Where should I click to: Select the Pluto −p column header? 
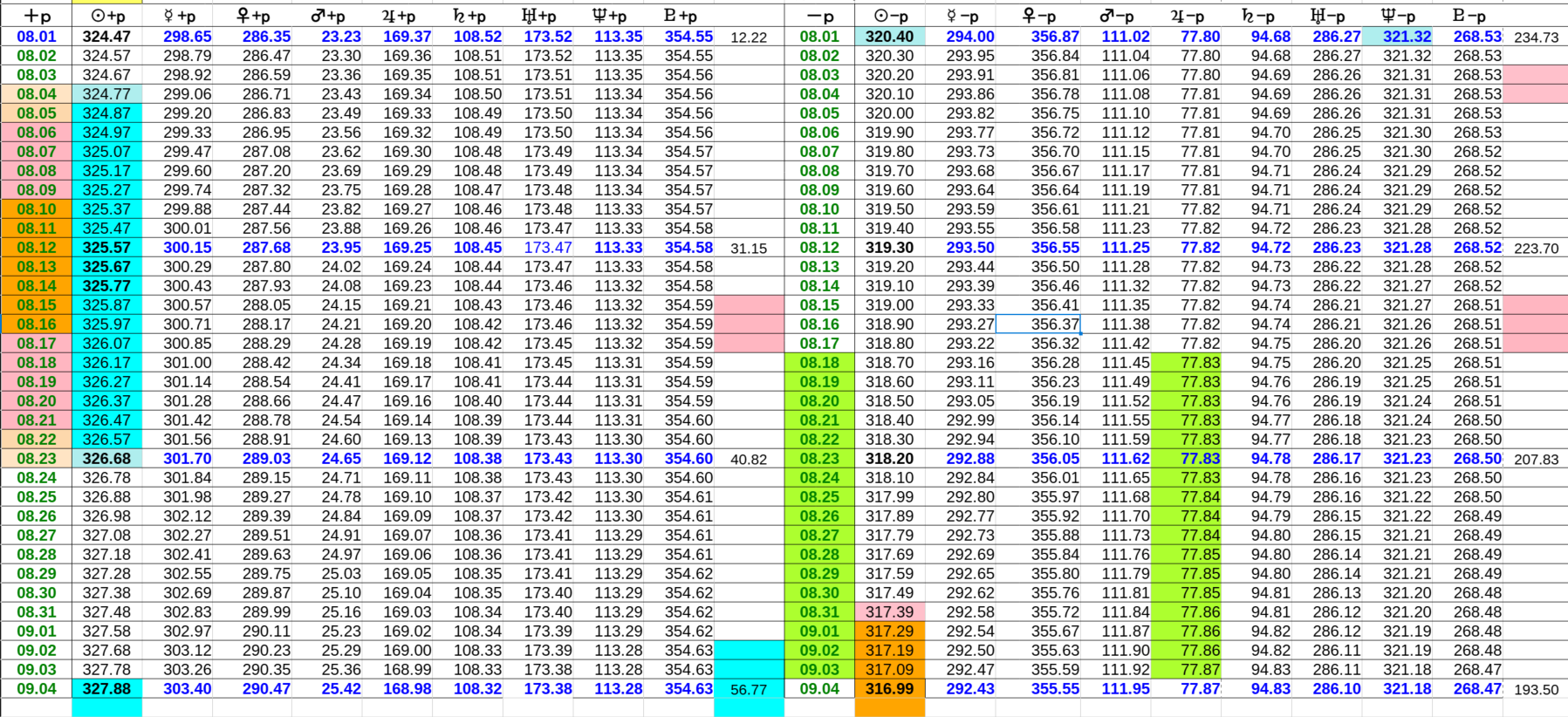click(1469, 16)
